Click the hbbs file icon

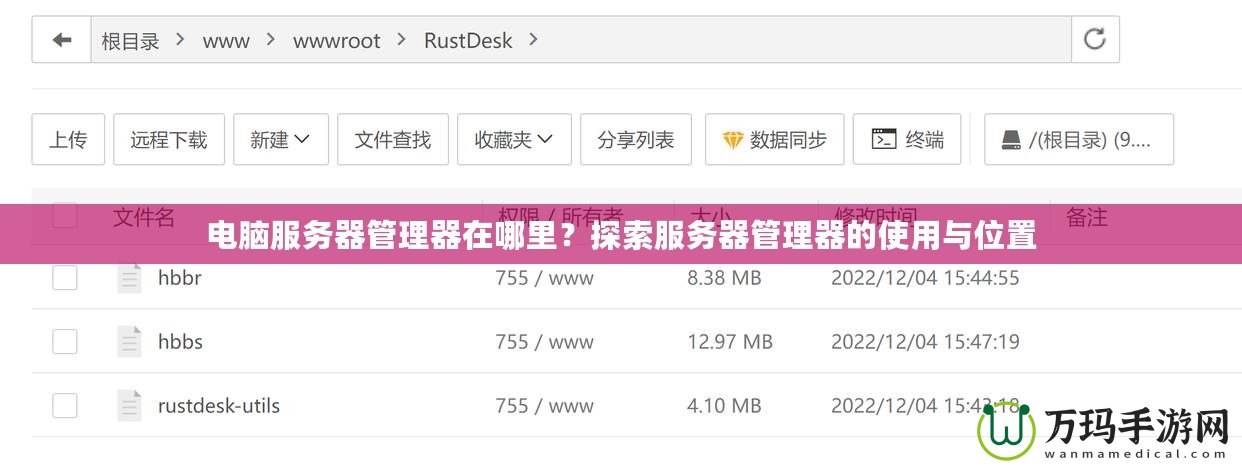click(130, 341)
